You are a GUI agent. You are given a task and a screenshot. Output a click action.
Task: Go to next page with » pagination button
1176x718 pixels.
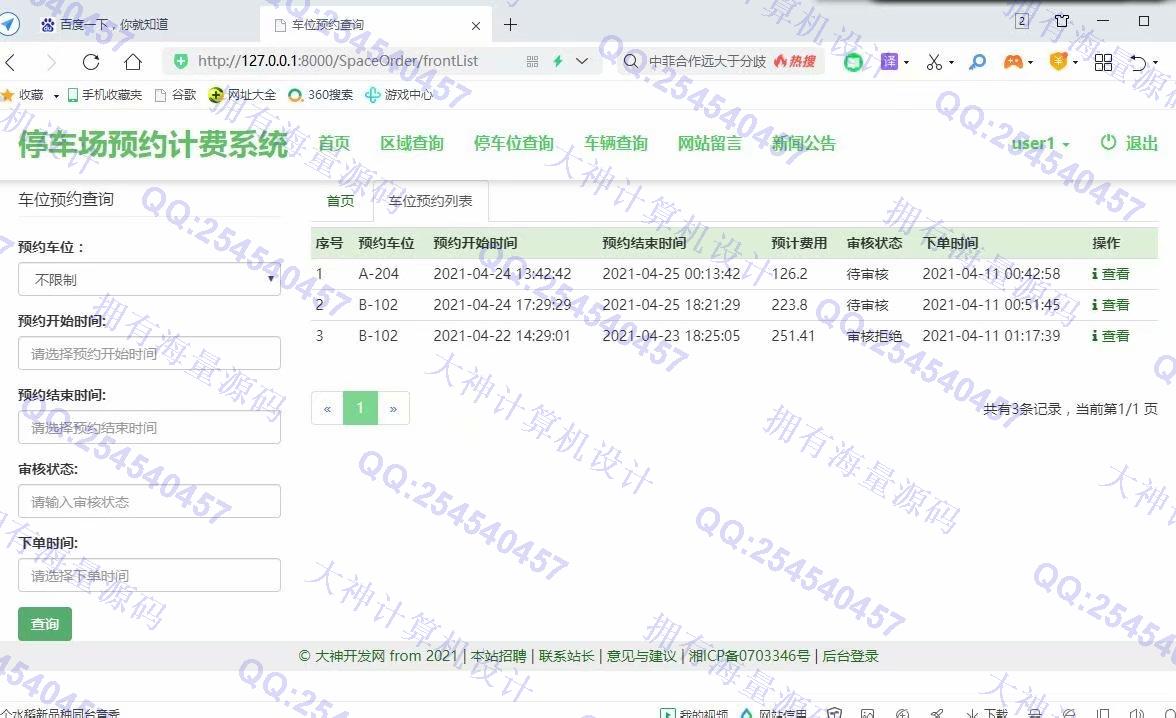(x=393, y=408)
